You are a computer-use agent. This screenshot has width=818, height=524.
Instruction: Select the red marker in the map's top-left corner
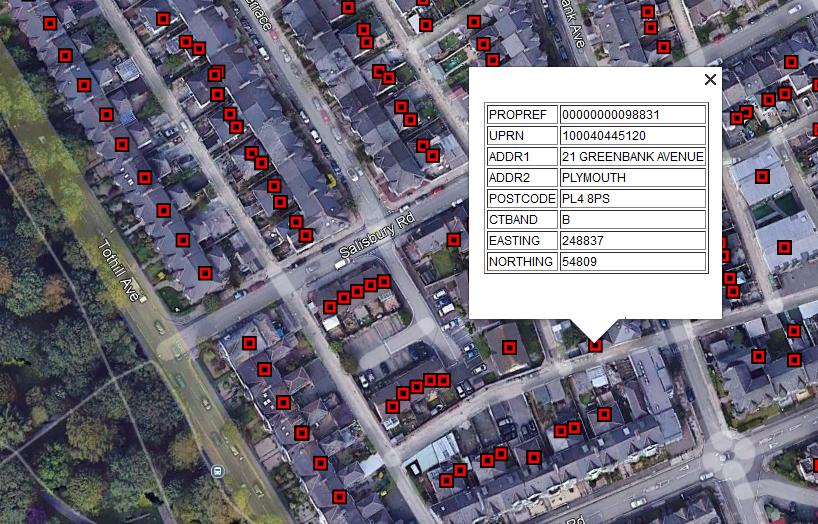(x=49, y=23)
